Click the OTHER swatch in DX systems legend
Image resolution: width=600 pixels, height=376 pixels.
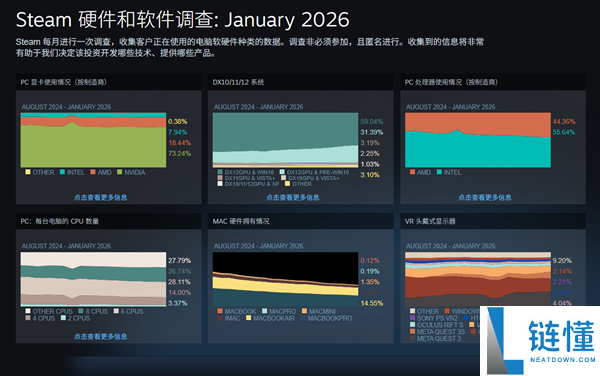tap(287, 184)
